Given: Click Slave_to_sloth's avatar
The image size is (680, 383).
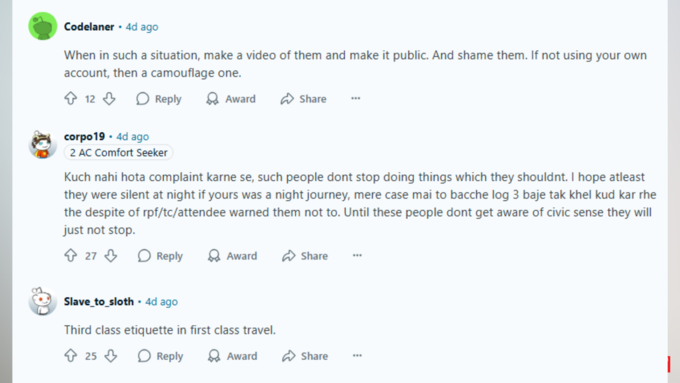Looking at the screenshot, I should 42,301.
